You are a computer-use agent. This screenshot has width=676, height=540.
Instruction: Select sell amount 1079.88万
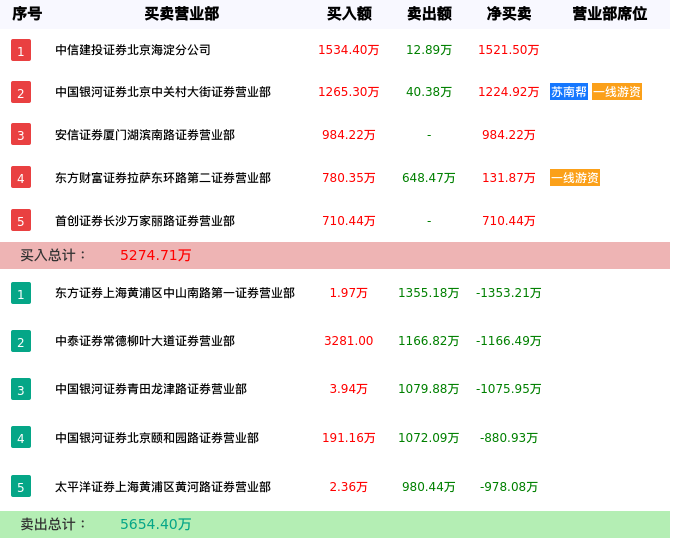click(429, 389)
